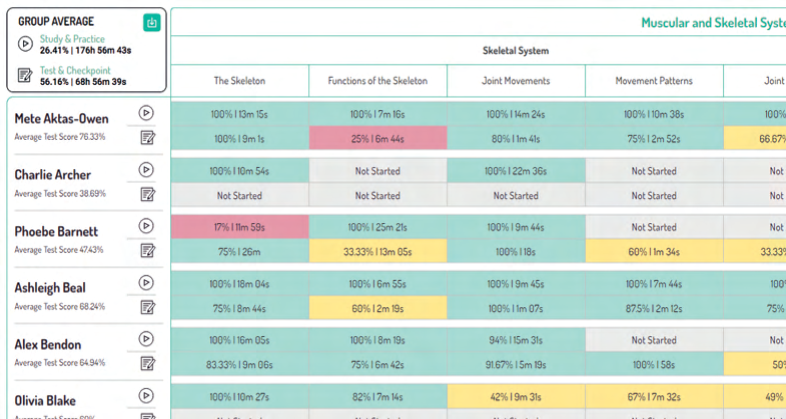The width and height of the screenshot is (786, 419).
Task: Click Olivia's 82% | 7m 14s cell
Action: click(378, 397)
